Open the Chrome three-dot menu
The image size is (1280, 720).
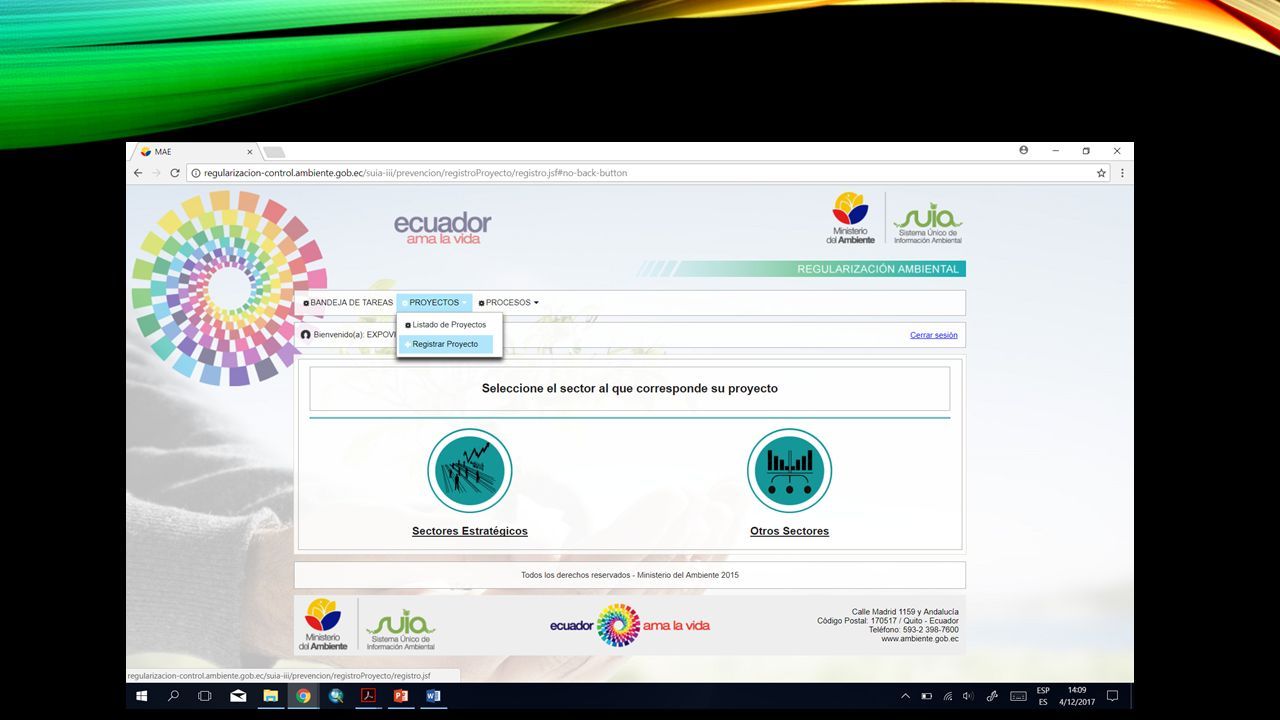1122,173
